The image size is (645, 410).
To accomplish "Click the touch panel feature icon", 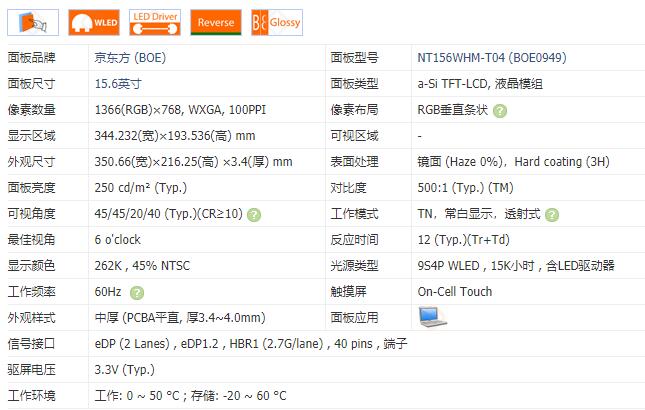I will tap(33, 23).
